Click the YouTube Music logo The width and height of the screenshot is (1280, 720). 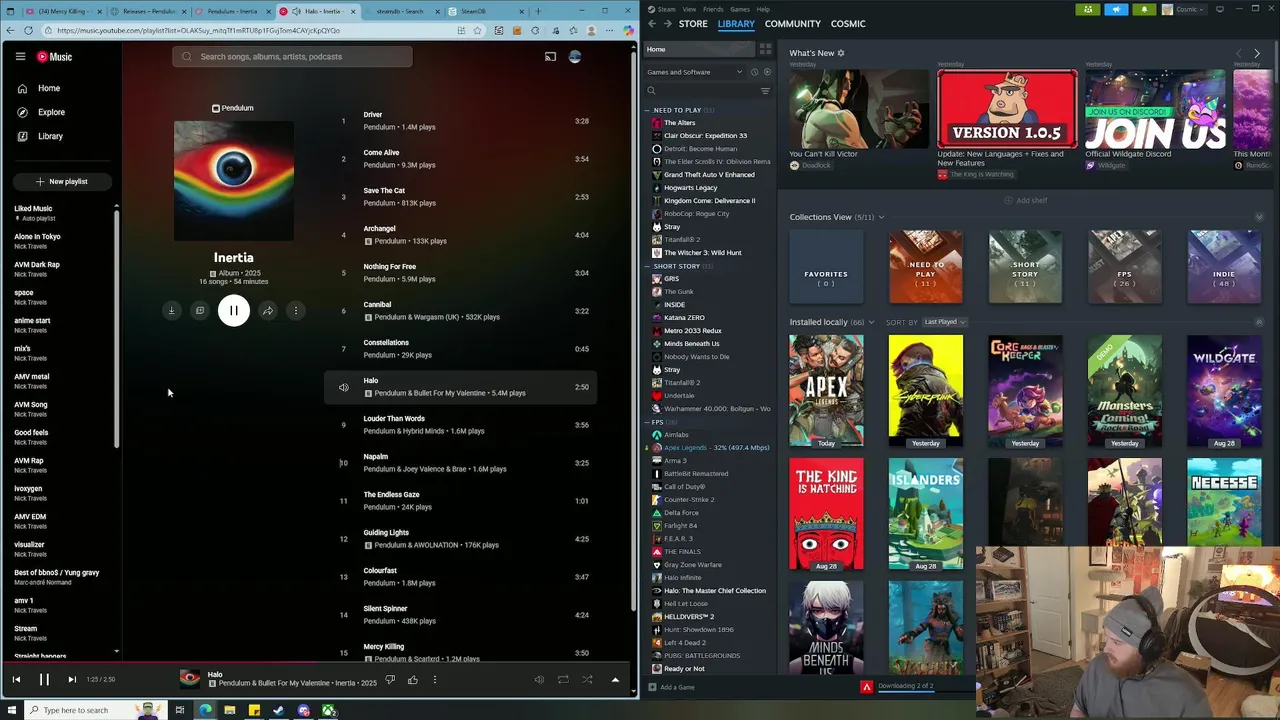pos(54,57)
